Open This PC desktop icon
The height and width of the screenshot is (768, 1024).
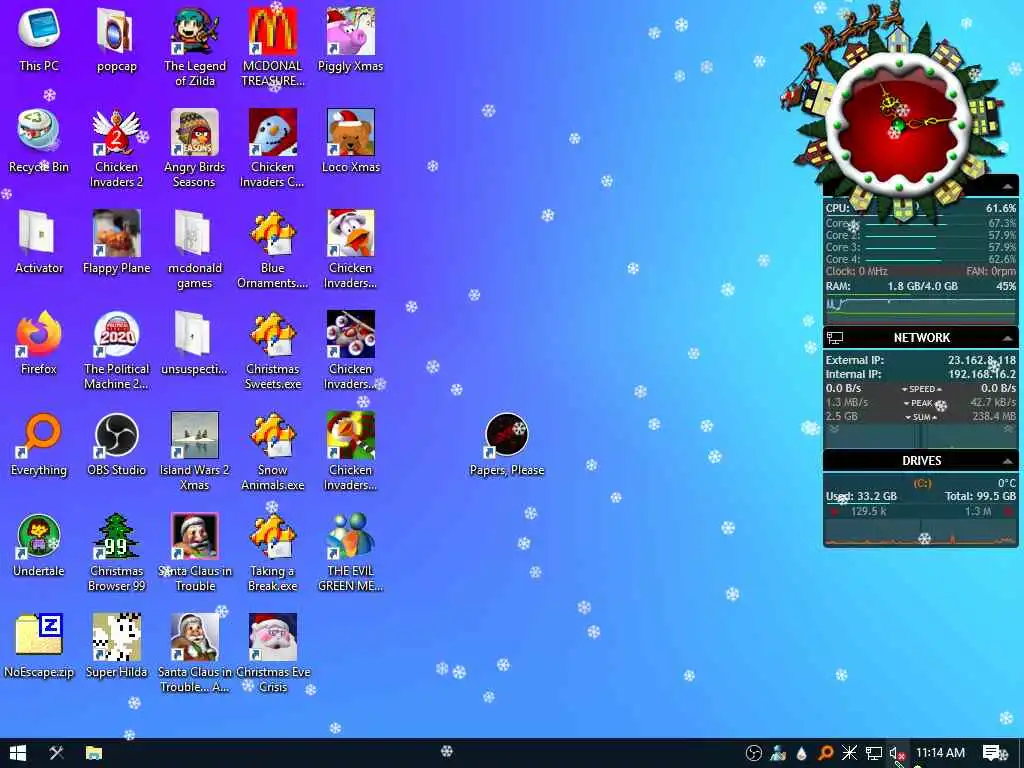click(39, 39)
